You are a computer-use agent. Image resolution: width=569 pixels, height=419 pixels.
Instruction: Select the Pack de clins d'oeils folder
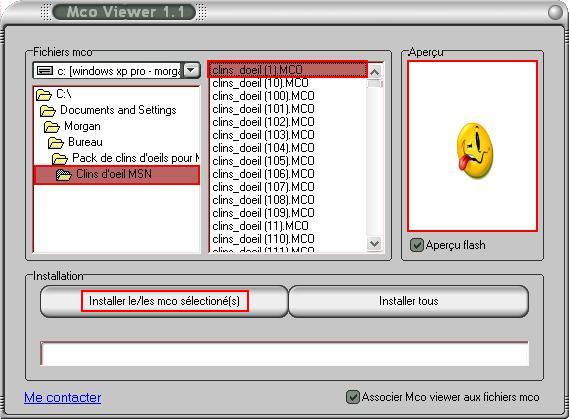116,158
